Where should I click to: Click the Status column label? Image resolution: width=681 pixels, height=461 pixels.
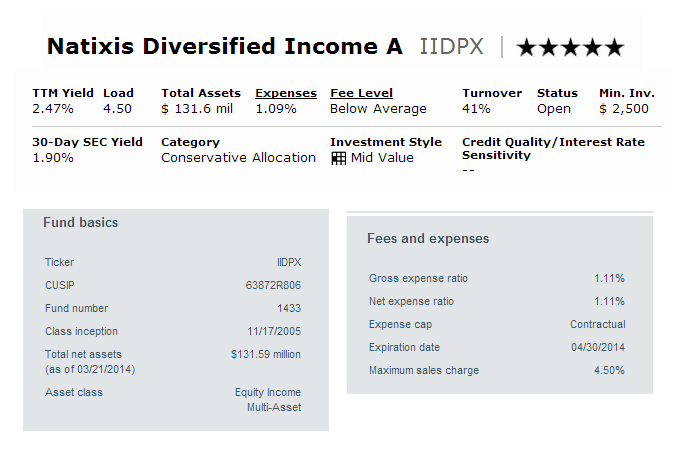(x=557, y=93)
